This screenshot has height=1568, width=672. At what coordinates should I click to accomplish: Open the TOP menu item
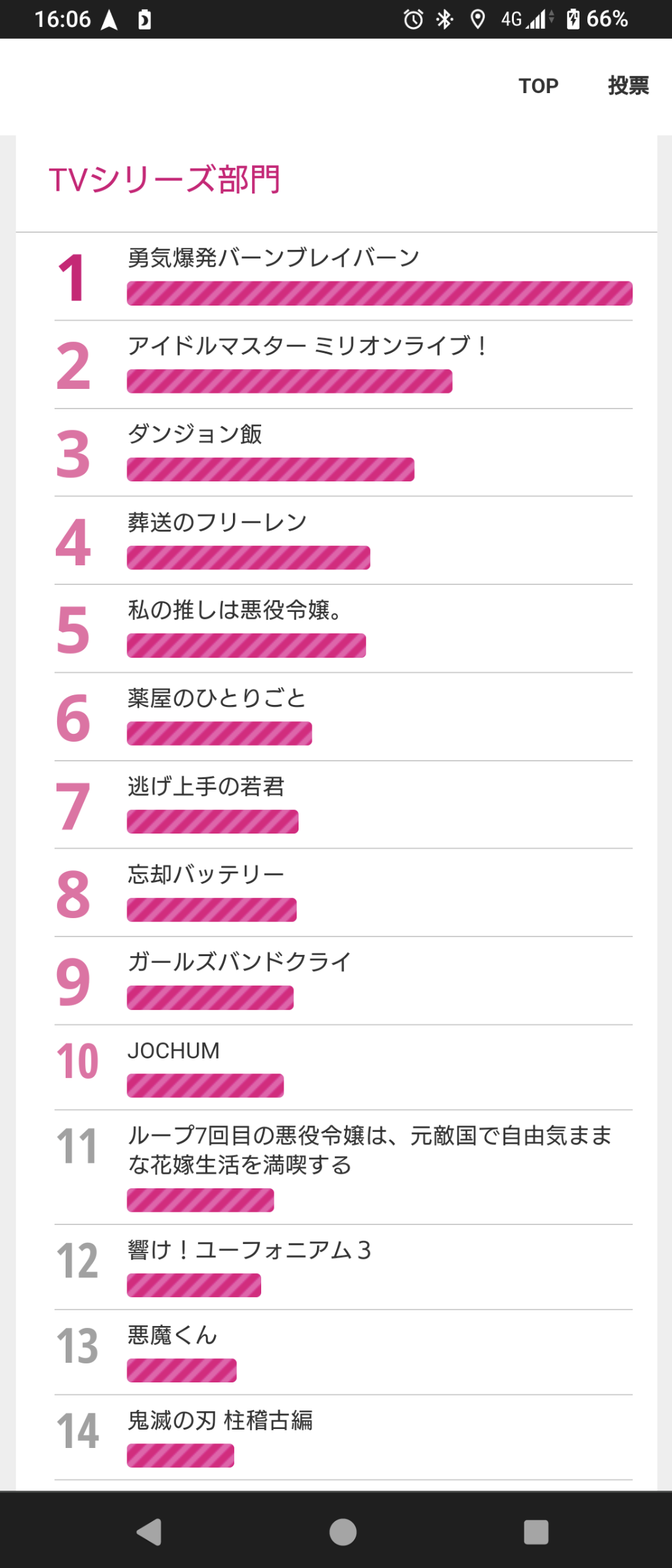tap(538, 86)
